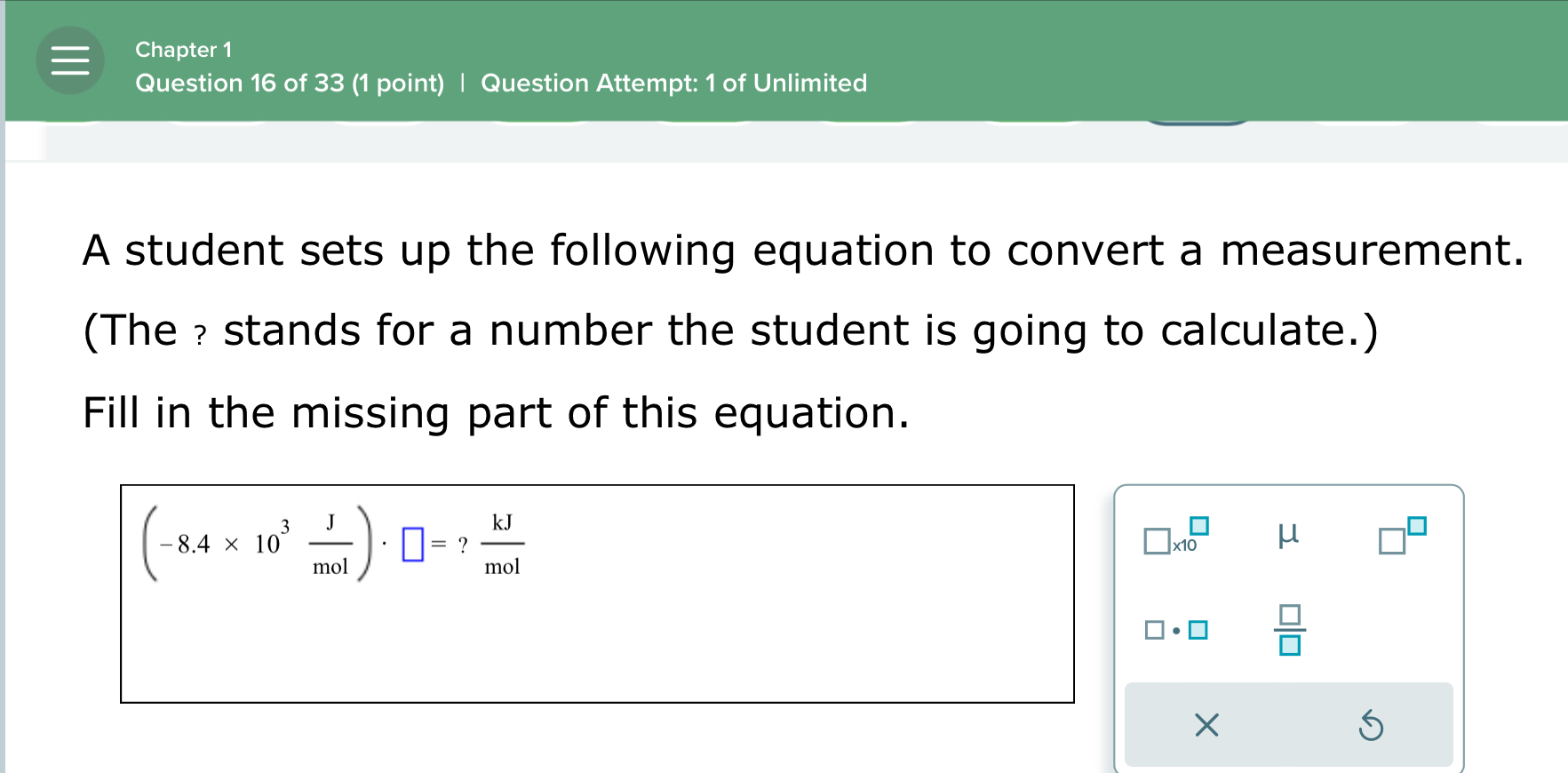Open the hamburger navigation menu

tap(70, 60)
